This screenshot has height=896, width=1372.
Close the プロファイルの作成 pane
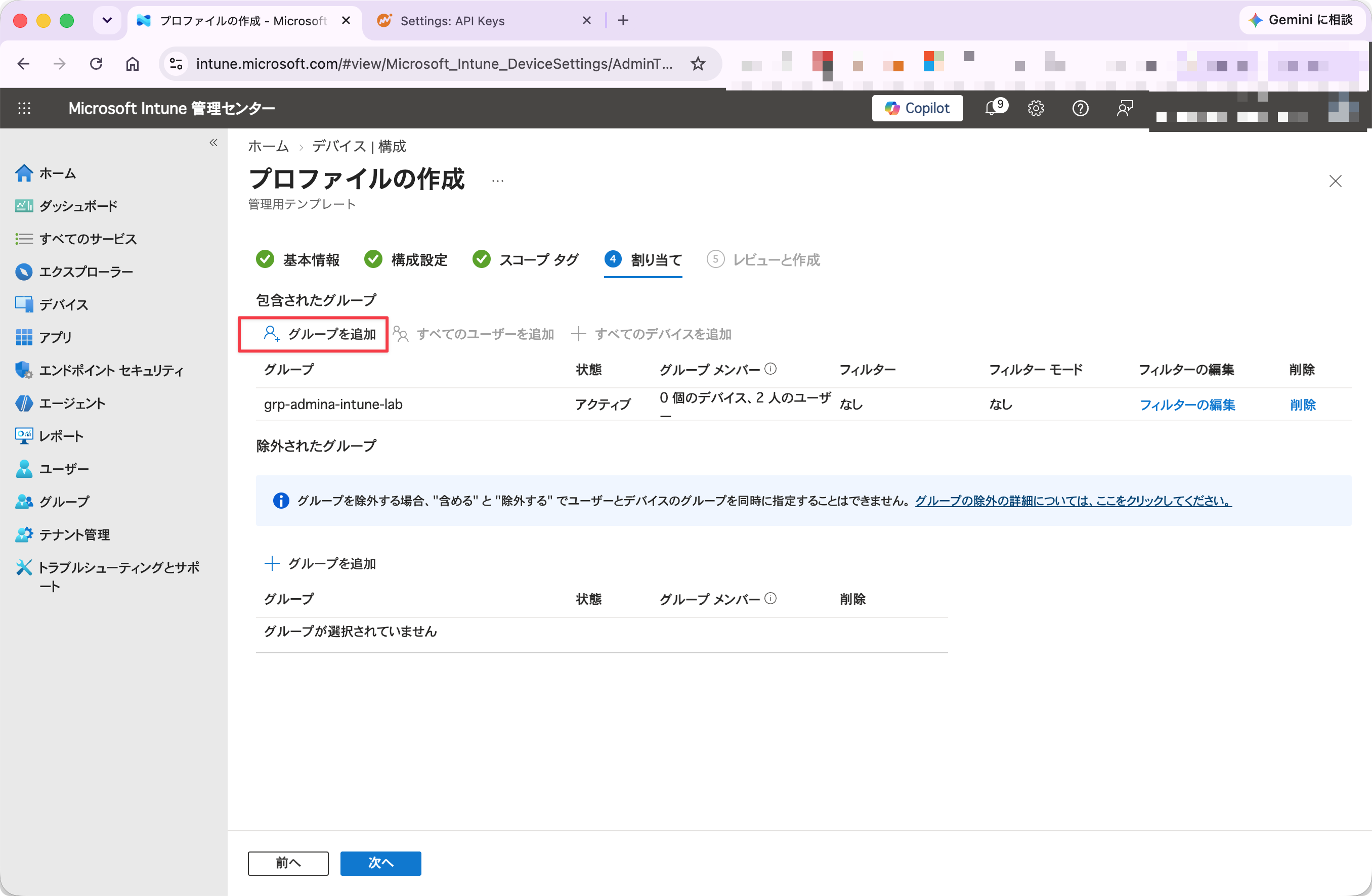click(x=1335, y=181)
